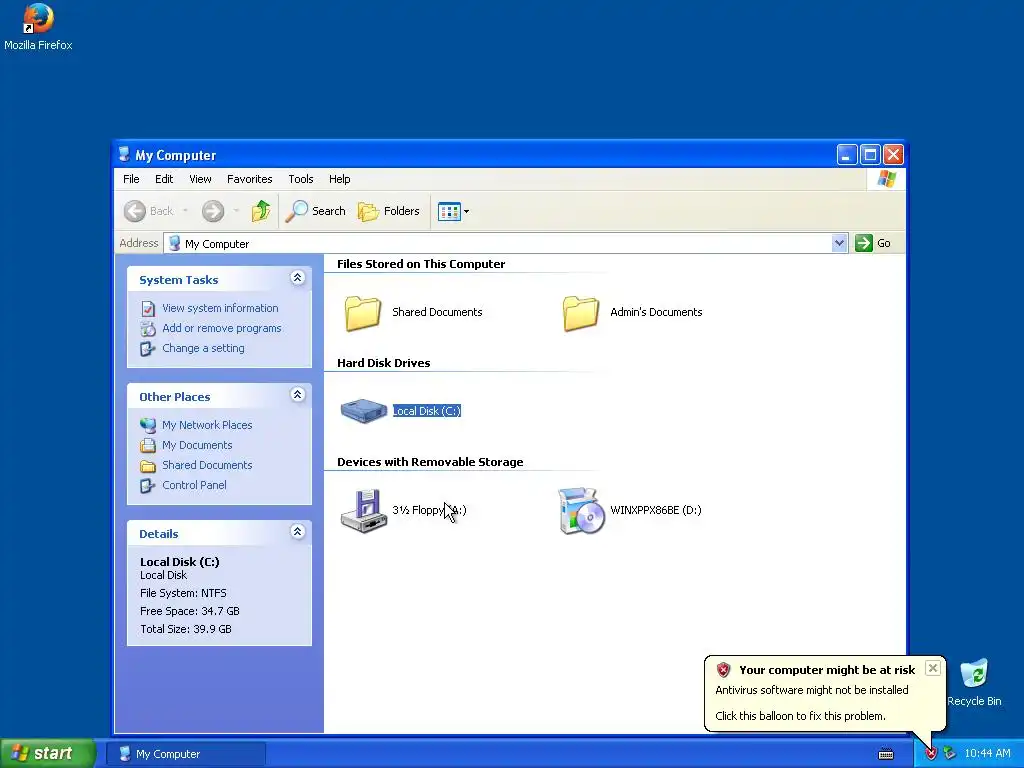Open the Start menu
This screenshot has height=768, width=1024.
coord(48,753)
